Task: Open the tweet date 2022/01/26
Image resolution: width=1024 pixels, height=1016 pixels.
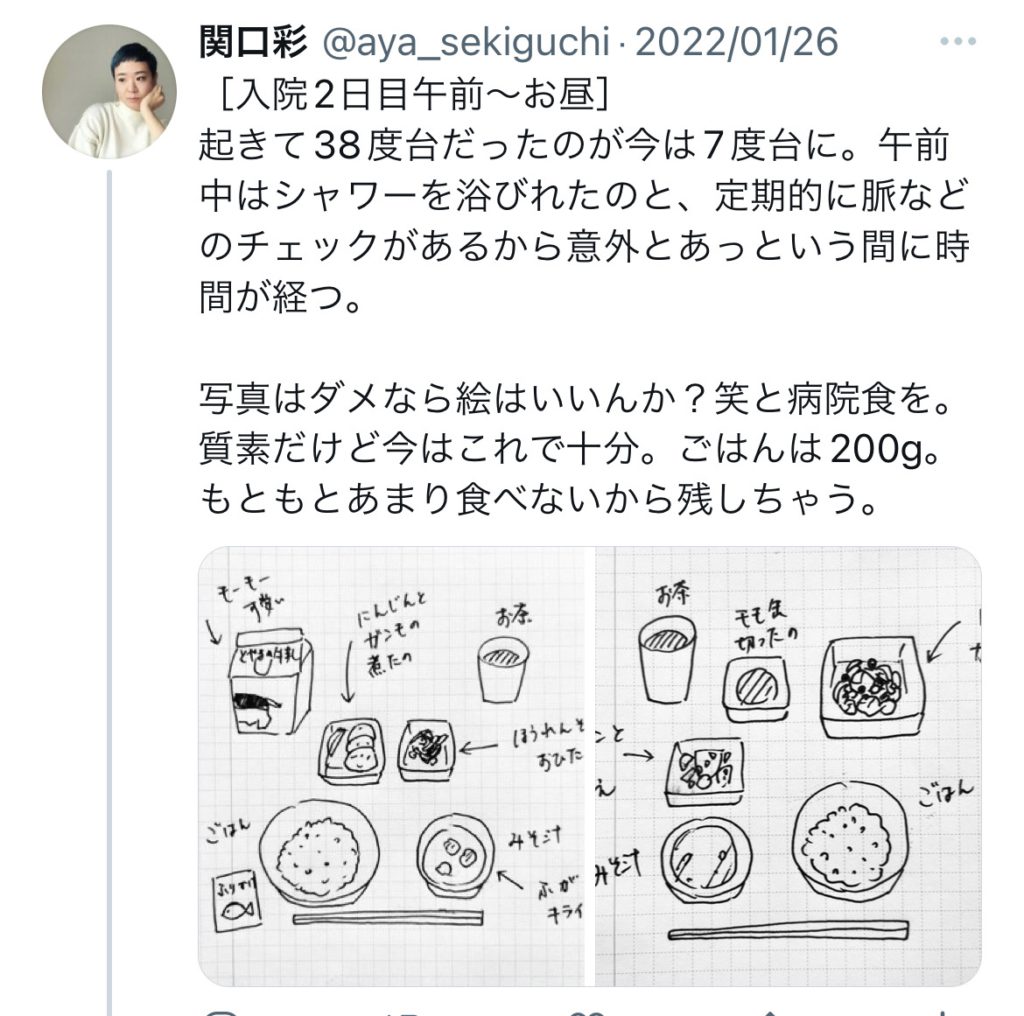Action: 737,42
